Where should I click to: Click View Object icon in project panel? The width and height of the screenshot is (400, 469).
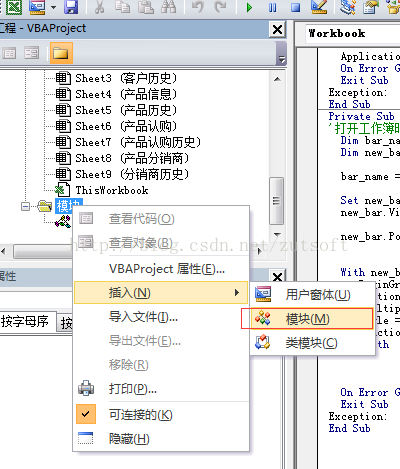pyautogui.click(x=32, y=53)
